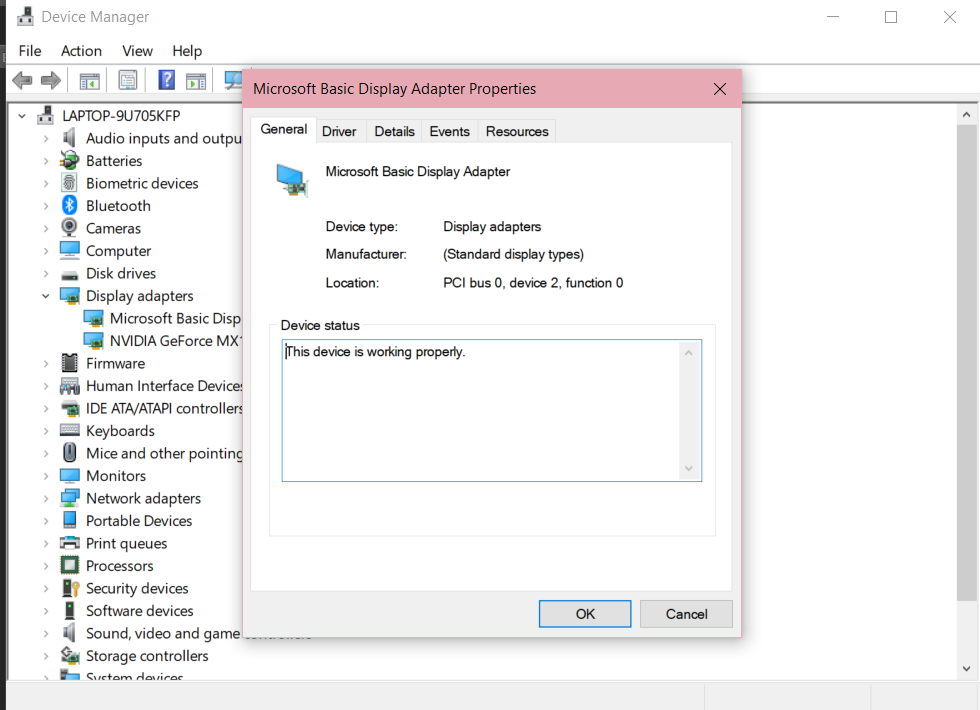Click the Print queues printer icon
Screen dimensions: 980x710
[x=69, y=542]
